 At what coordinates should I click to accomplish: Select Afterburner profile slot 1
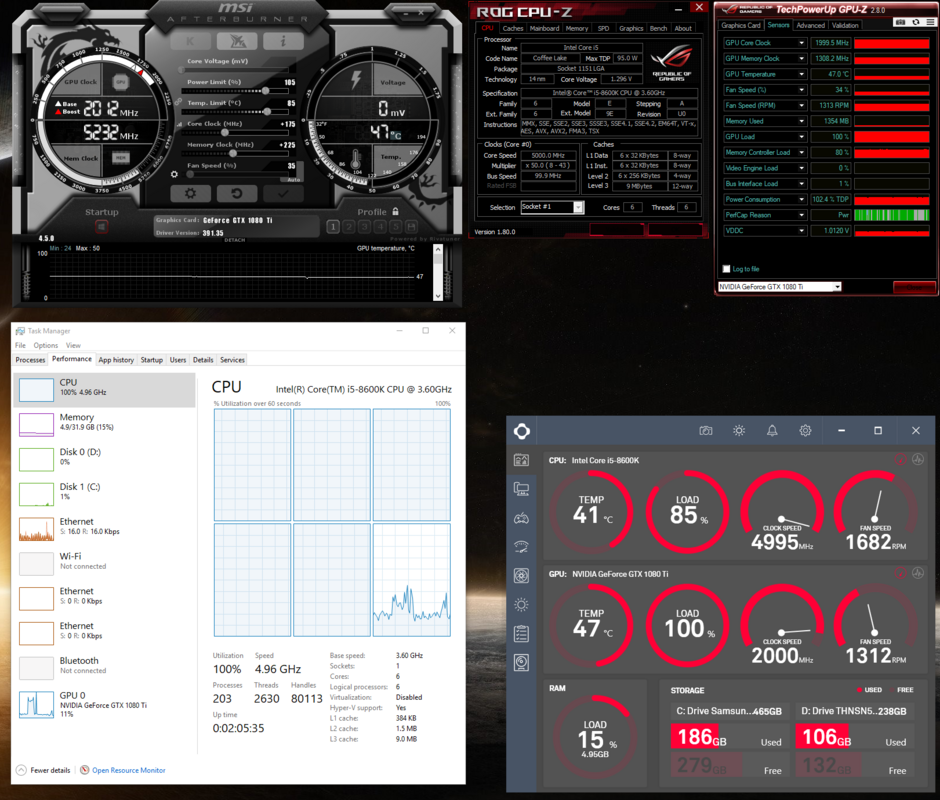(333, 227)
